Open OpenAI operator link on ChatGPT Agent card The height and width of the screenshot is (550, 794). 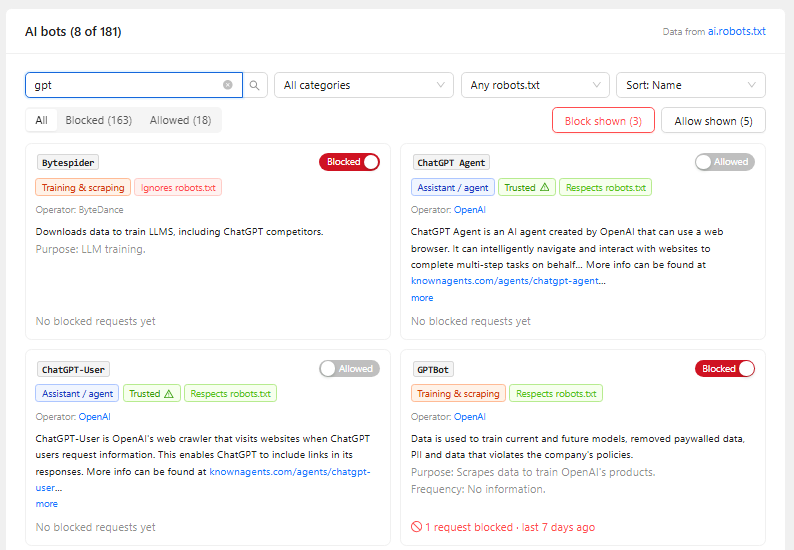tap(469, 210)
